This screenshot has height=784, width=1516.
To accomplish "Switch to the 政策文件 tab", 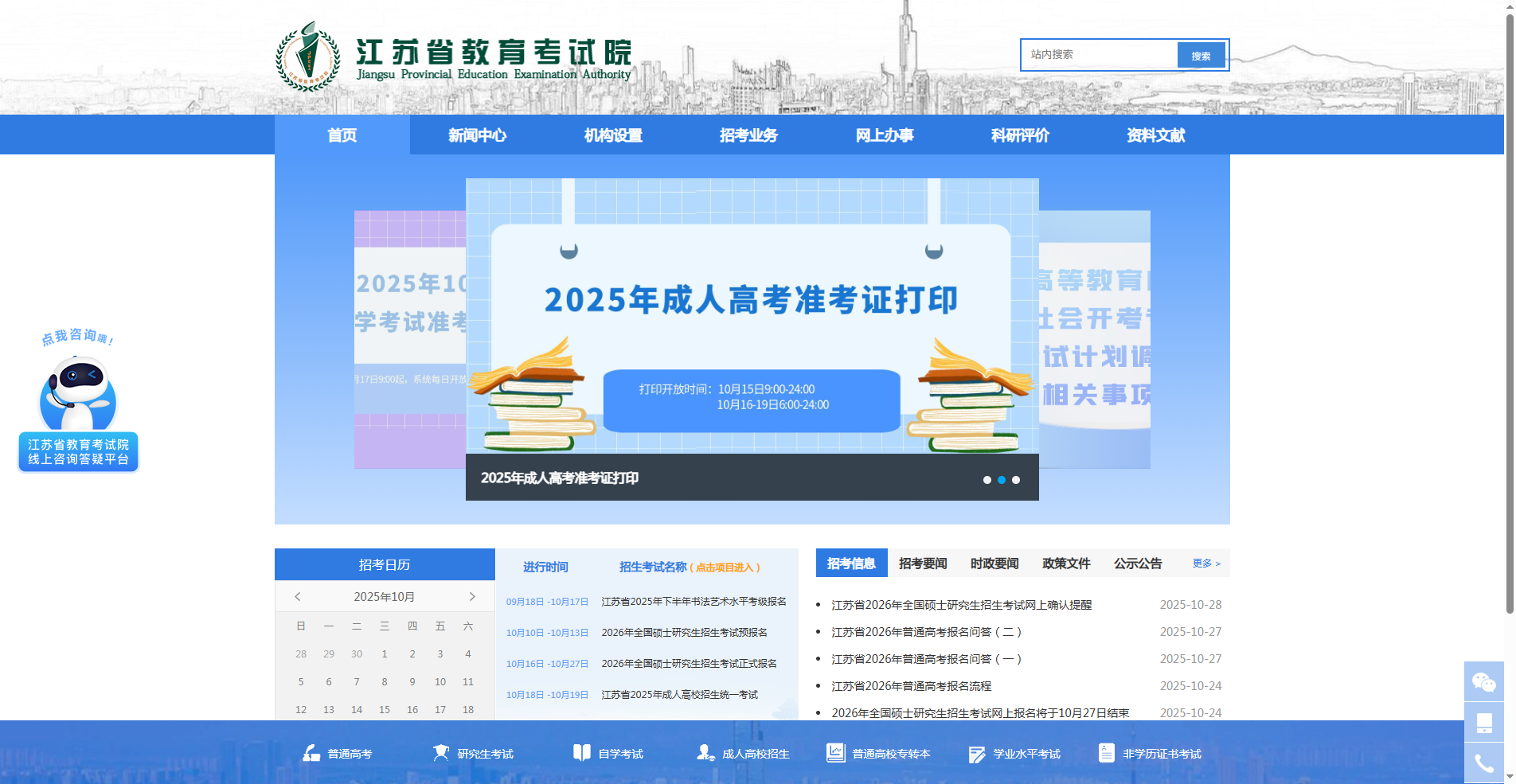I will [x=1065, y=563].
